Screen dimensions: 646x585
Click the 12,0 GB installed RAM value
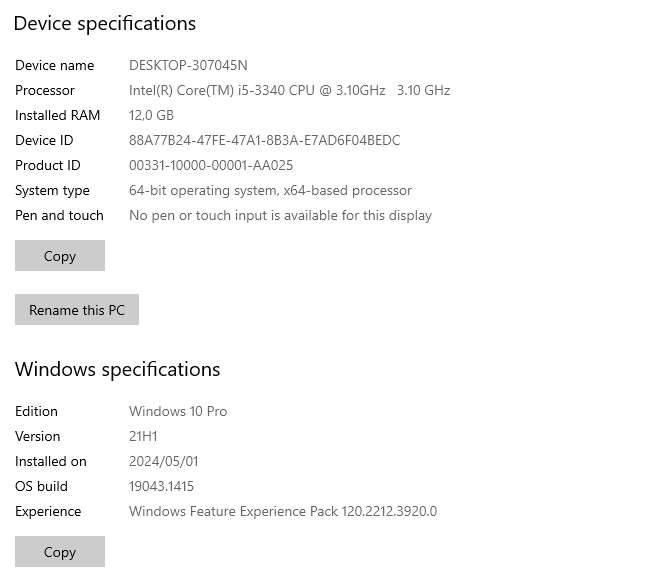coord(151,115)
